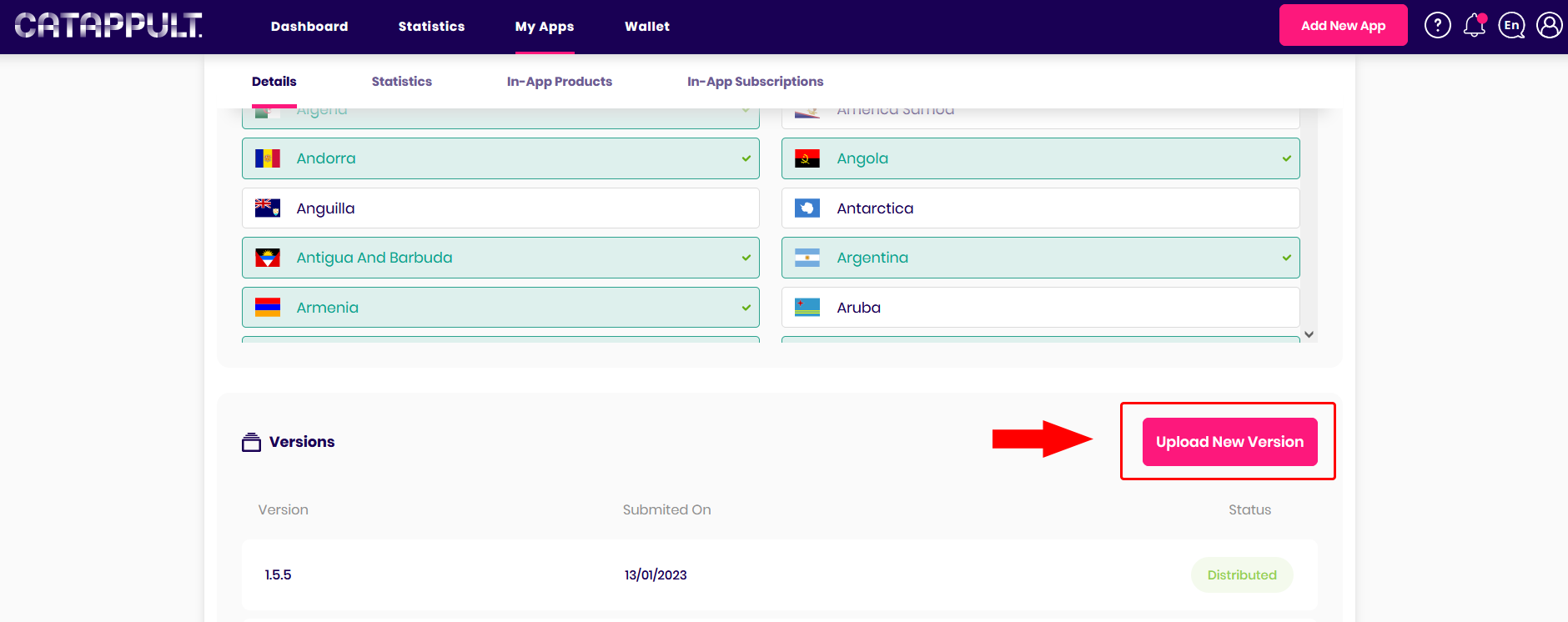This screenshot has width=1568, height=622.
Task: Deselect Antigua And Barbuda country option
Action: (x=500, y=258)
